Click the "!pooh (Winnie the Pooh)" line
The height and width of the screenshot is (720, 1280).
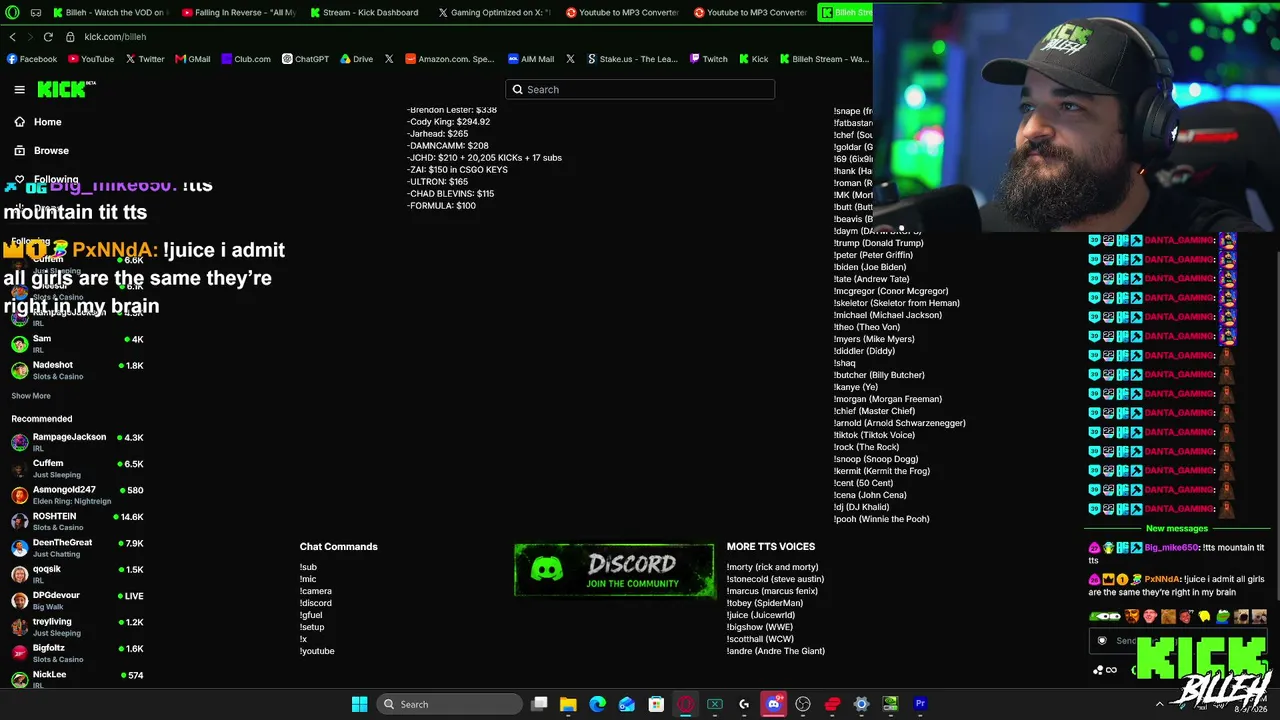coord(881,519)
